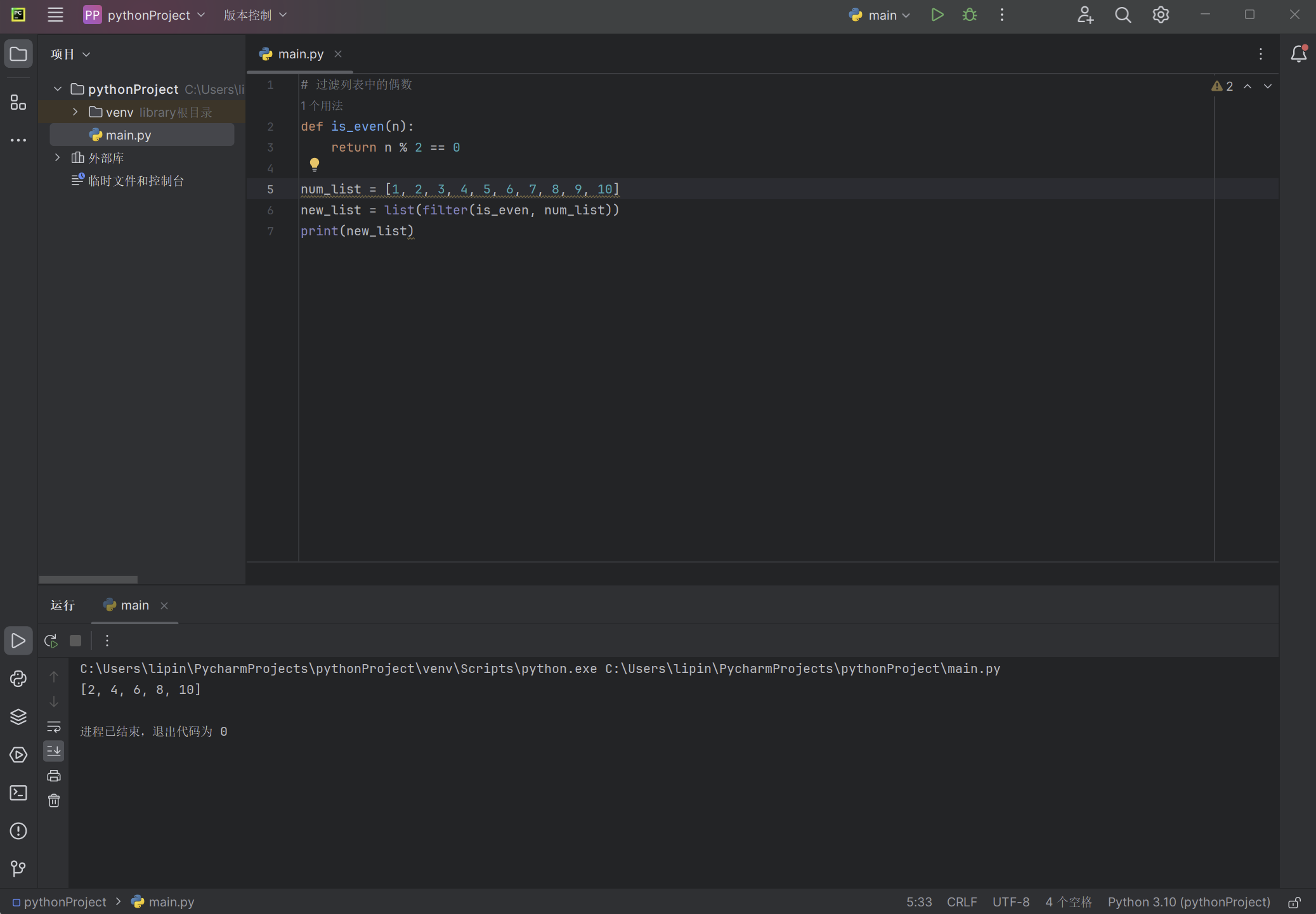Stop the running process
The image size is (1316, 914).
point(75,641)
